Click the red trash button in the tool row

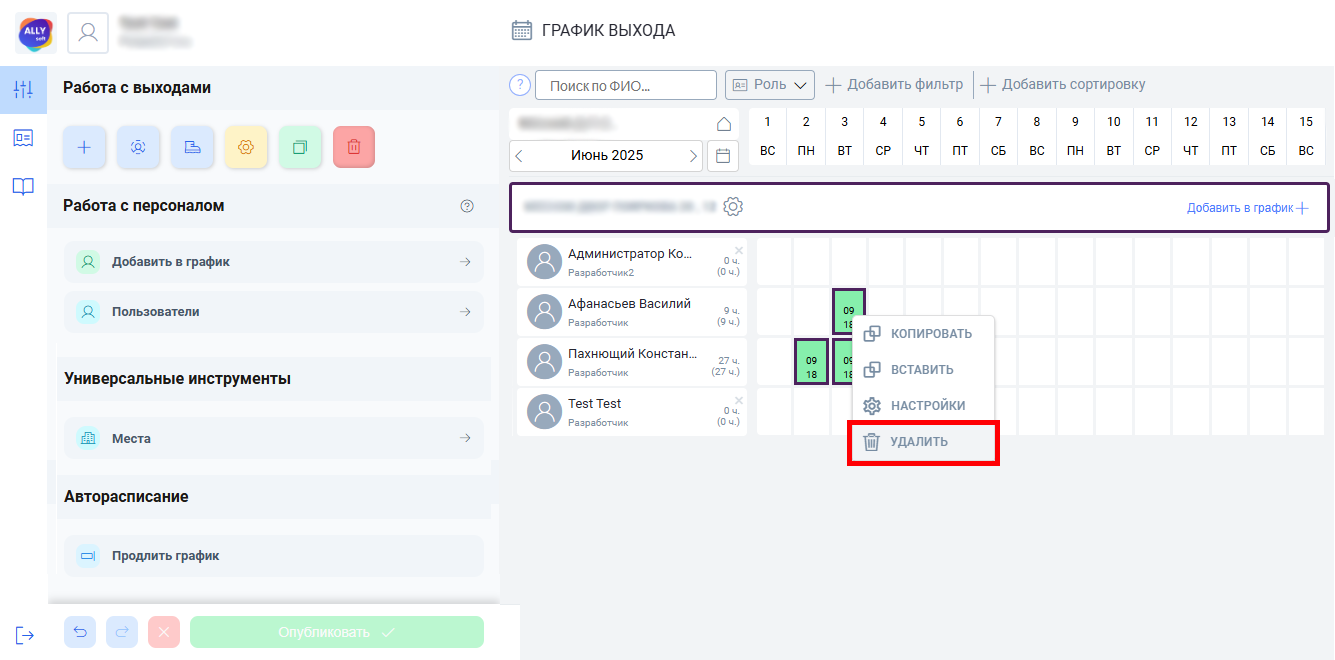(354, 147)
